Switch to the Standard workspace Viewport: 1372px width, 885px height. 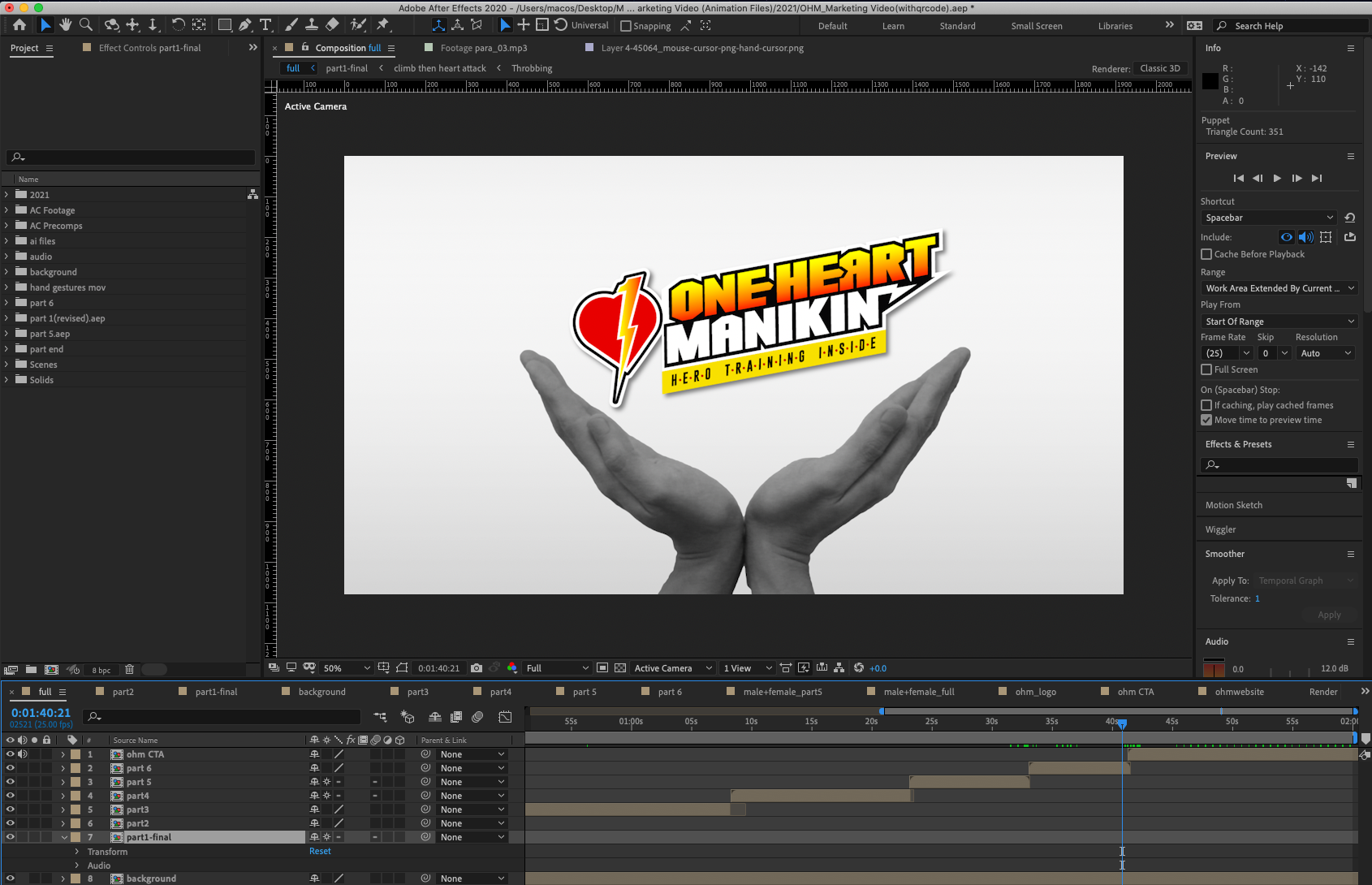(x=958, y=26)
